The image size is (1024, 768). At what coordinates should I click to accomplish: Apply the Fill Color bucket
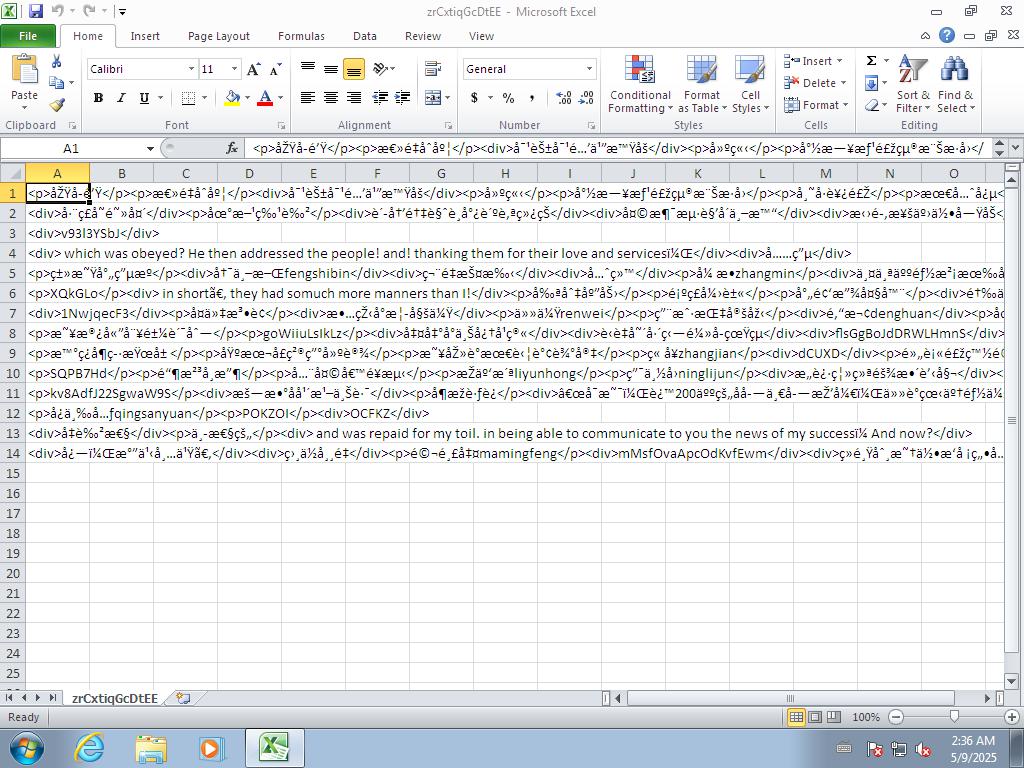click(x=232, y=98)
